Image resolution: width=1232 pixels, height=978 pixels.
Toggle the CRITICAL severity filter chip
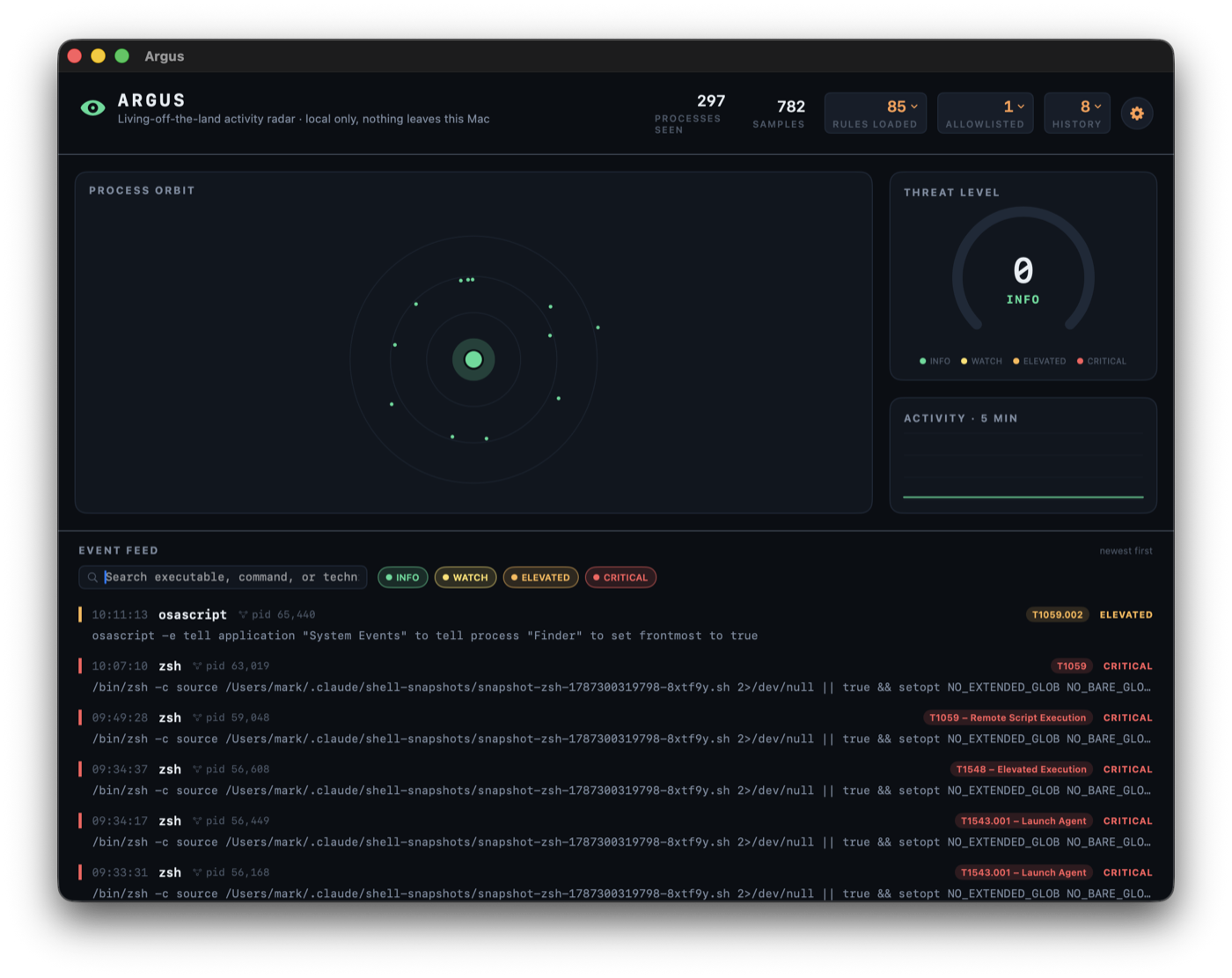pyautogui.click(x=620, y=577)
